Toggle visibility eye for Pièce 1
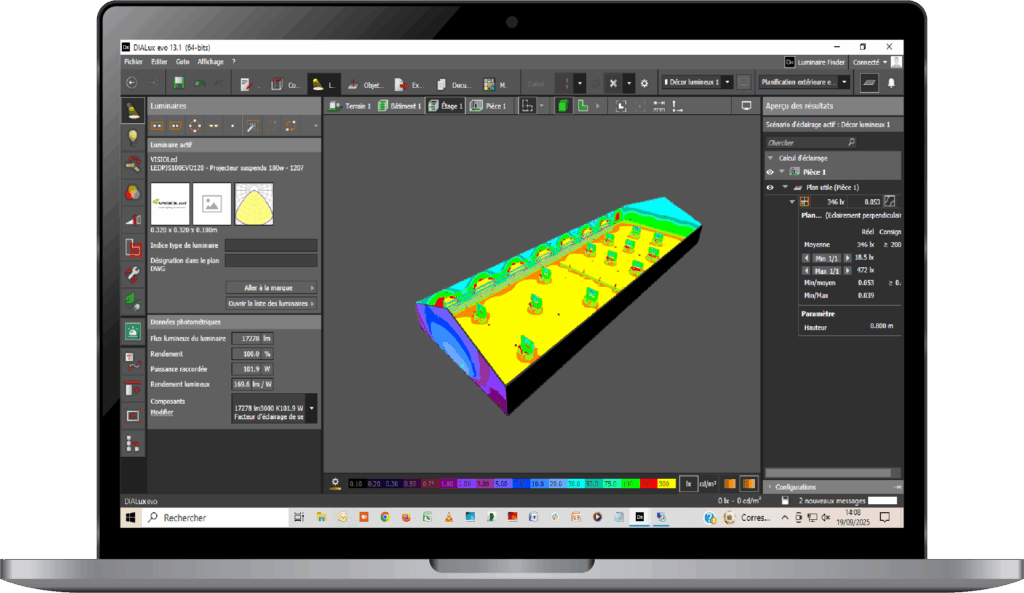The width and height of the screenshot is (1024, 593). pos(770,172)
